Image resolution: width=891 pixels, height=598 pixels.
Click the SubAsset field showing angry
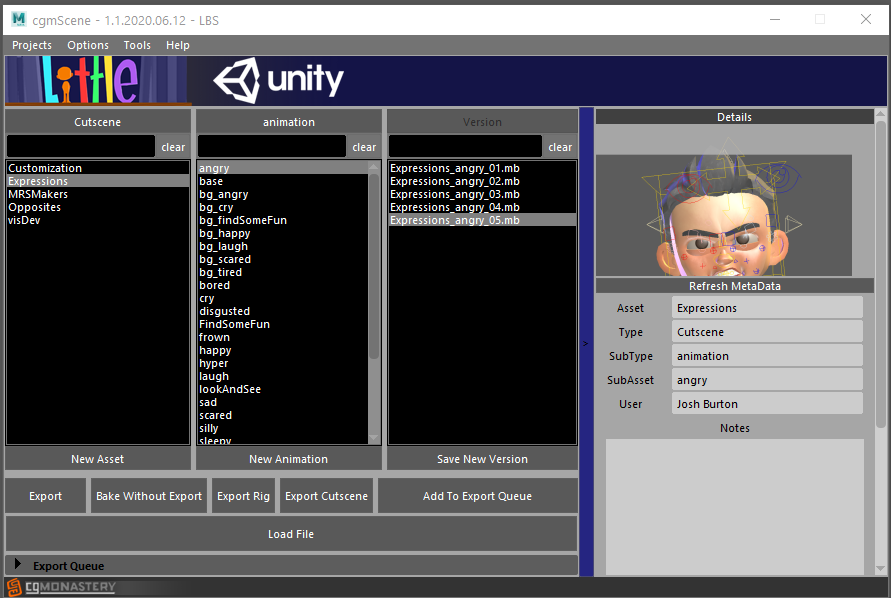[767, 380]
